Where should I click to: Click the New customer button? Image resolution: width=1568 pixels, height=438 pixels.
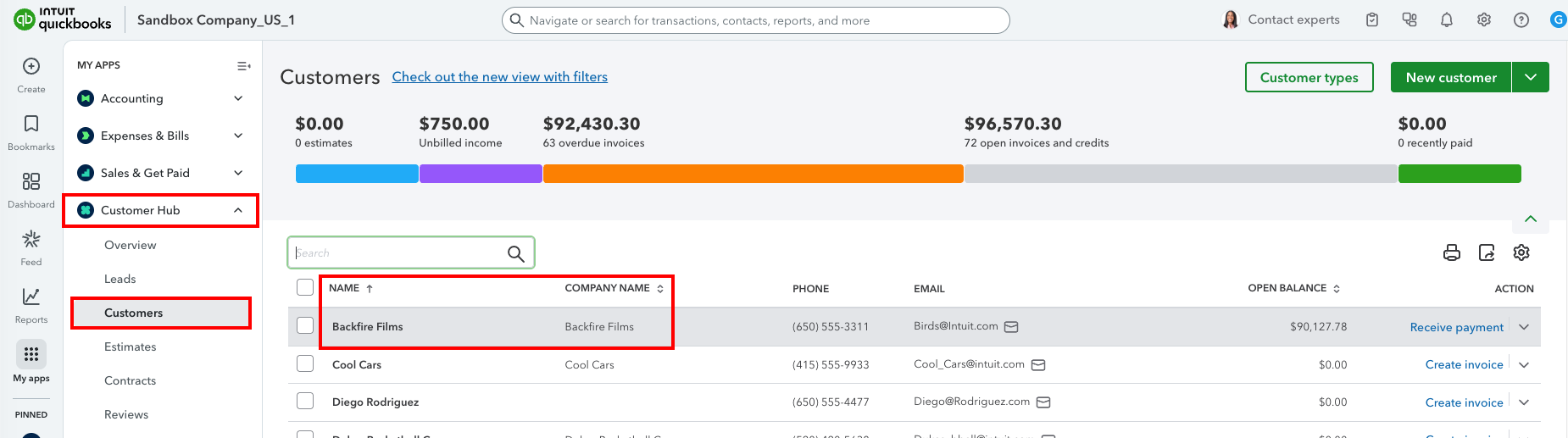pyautogui.click(x=1451, y=77)
